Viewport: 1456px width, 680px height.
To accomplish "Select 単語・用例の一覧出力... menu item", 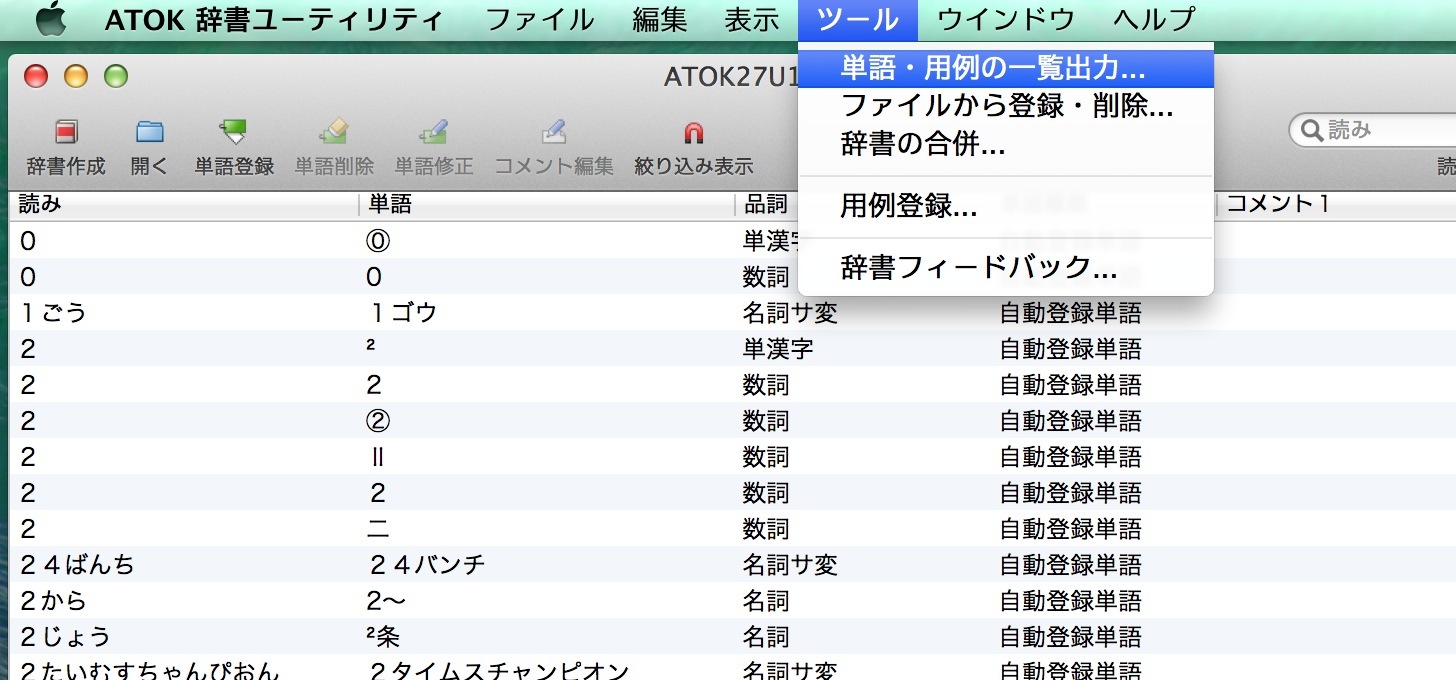I will pos(1006,68).
